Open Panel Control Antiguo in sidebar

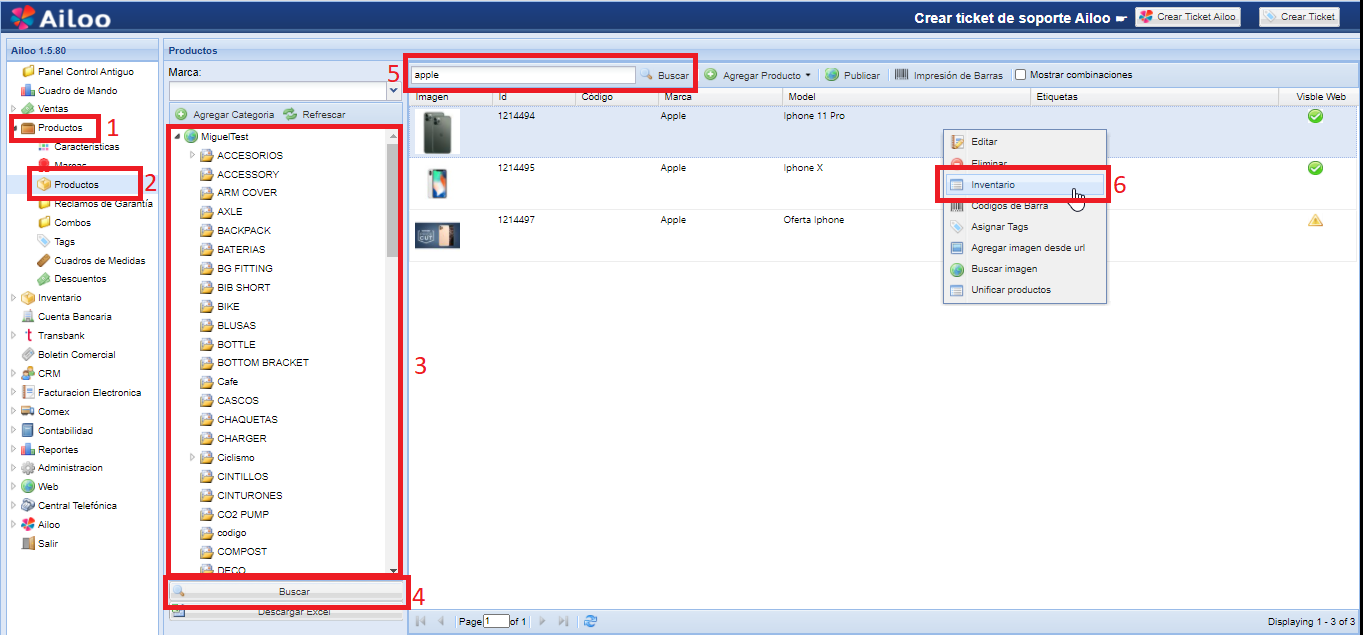point(85,72)
